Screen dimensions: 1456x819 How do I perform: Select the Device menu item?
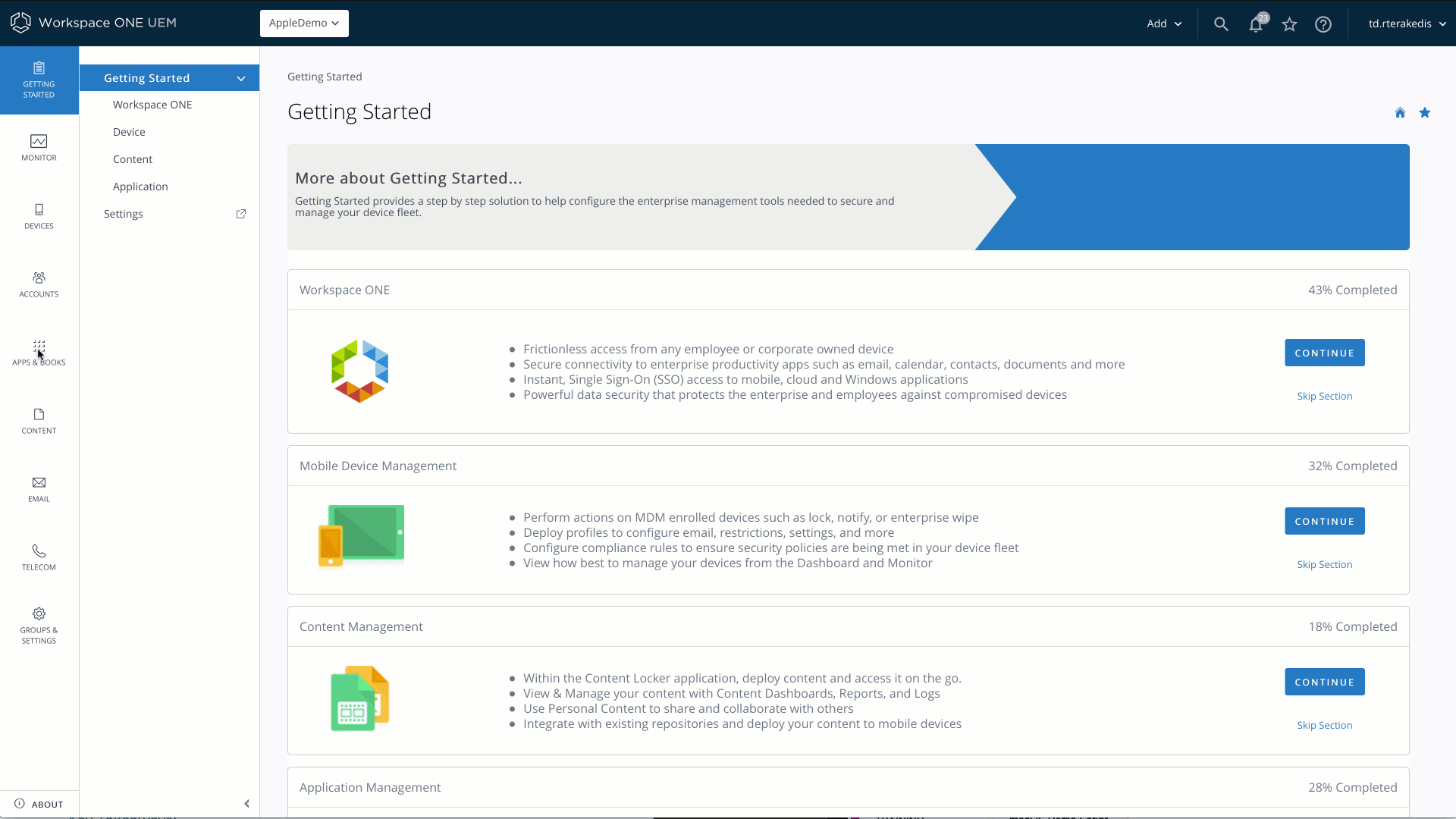[x=129, y=131]
